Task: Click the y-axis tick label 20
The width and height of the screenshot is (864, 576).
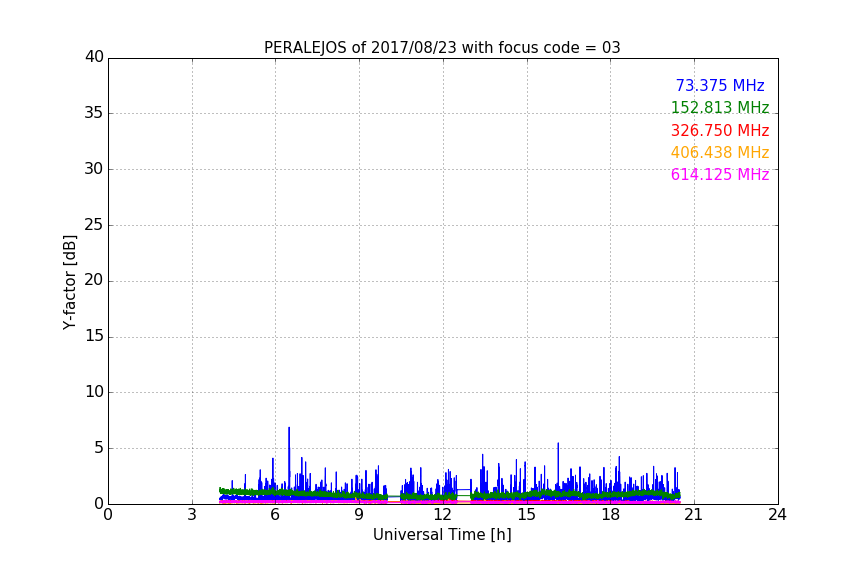Action: tap(94, 281)
